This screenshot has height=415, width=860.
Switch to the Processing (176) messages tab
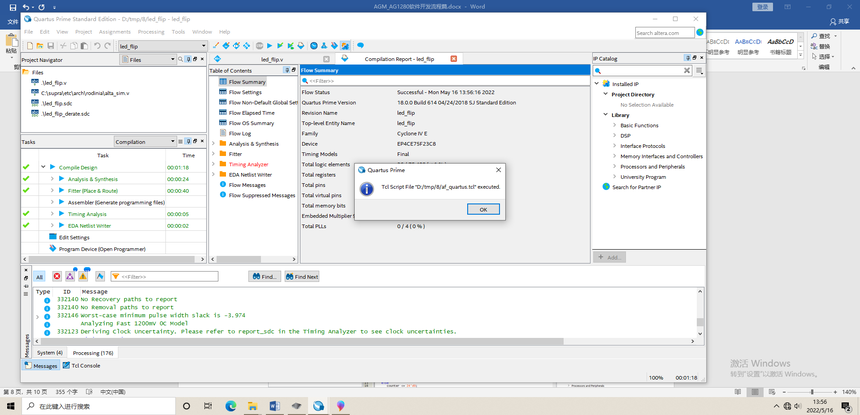coord(93,353)
